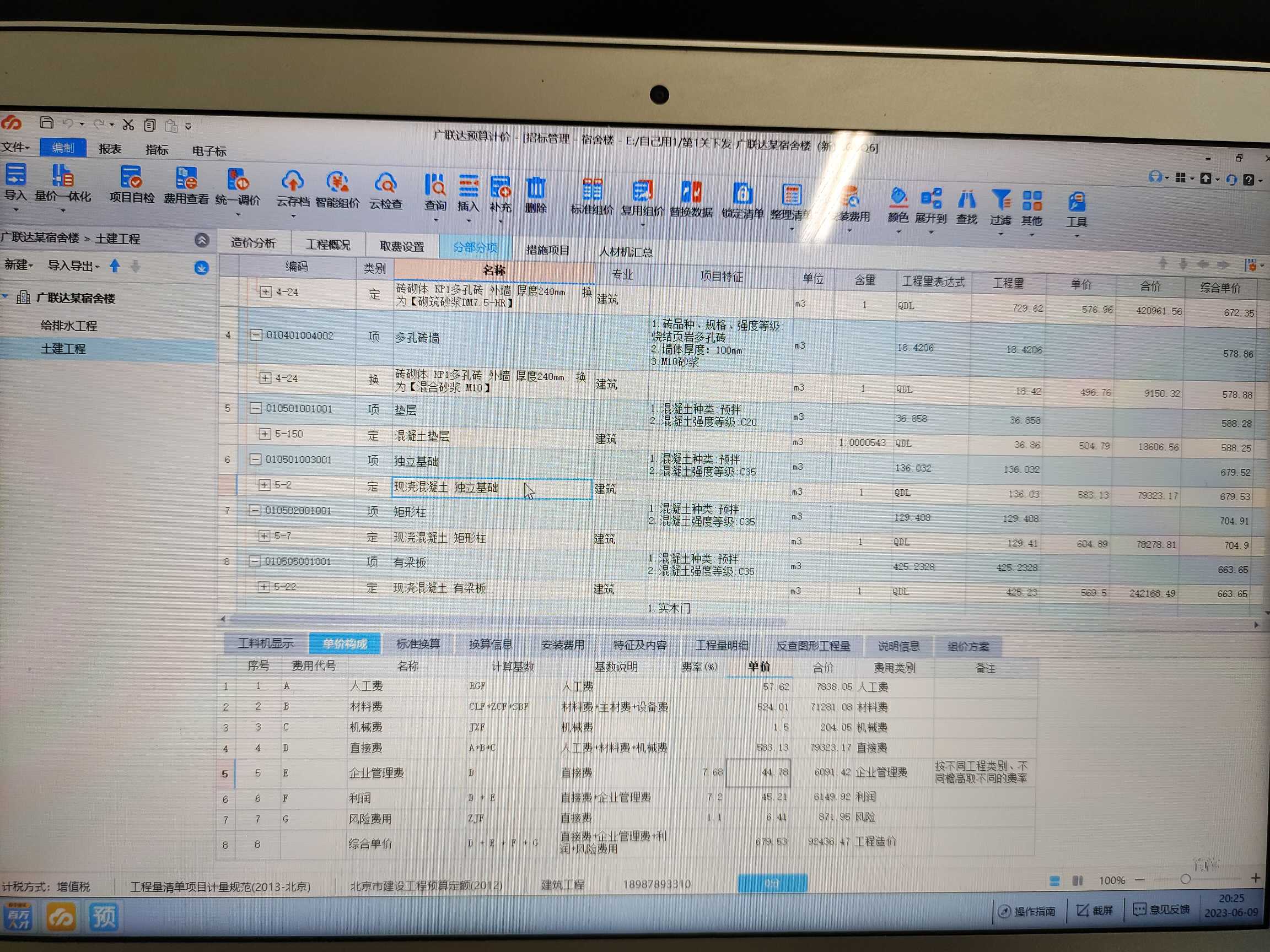This screenshot has width=1270, height=952.
Task: Select 给排水工程 in project tree
Action: click(69, 326)
